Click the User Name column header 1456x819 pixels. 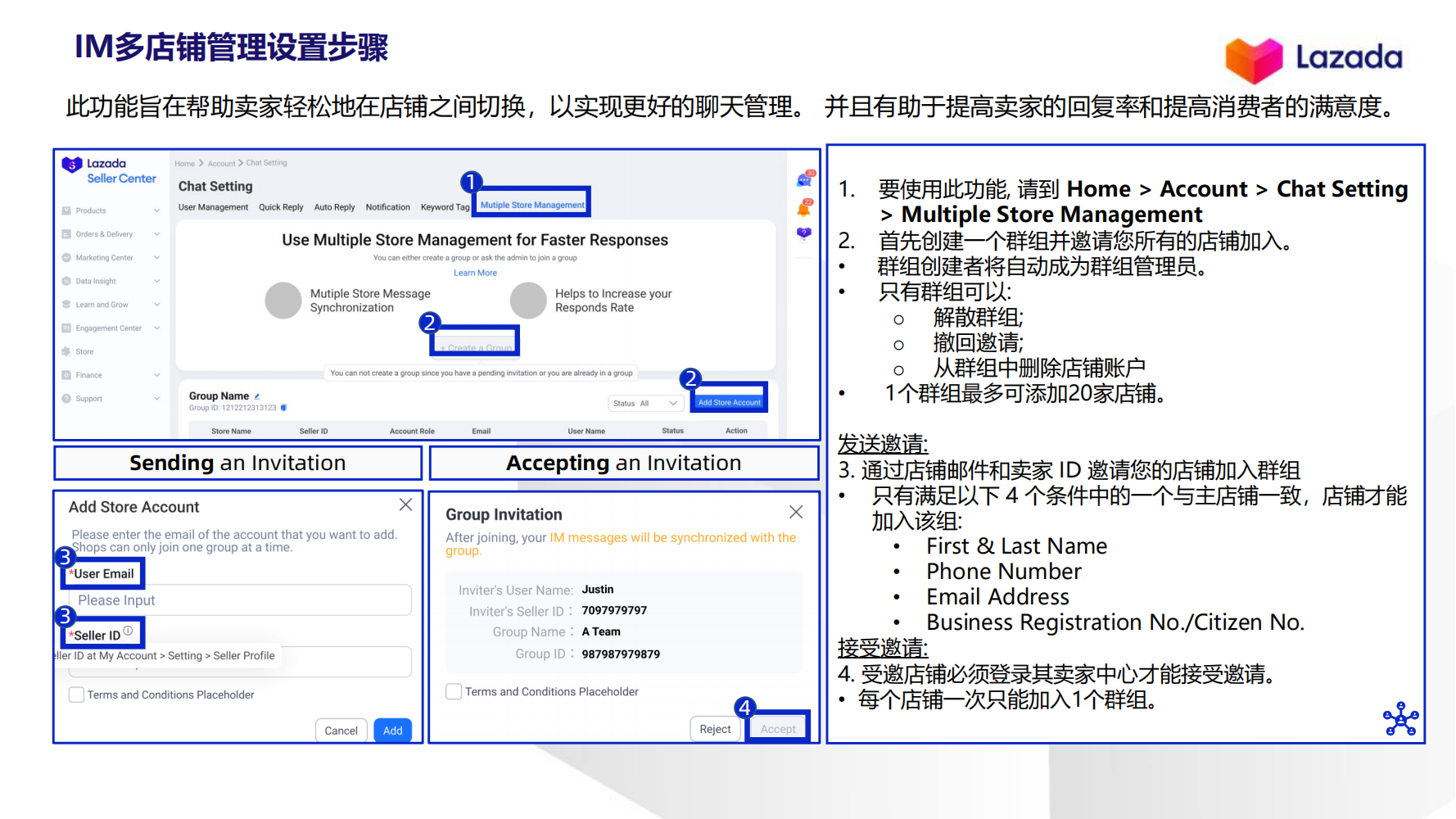(x=586, y=431)
